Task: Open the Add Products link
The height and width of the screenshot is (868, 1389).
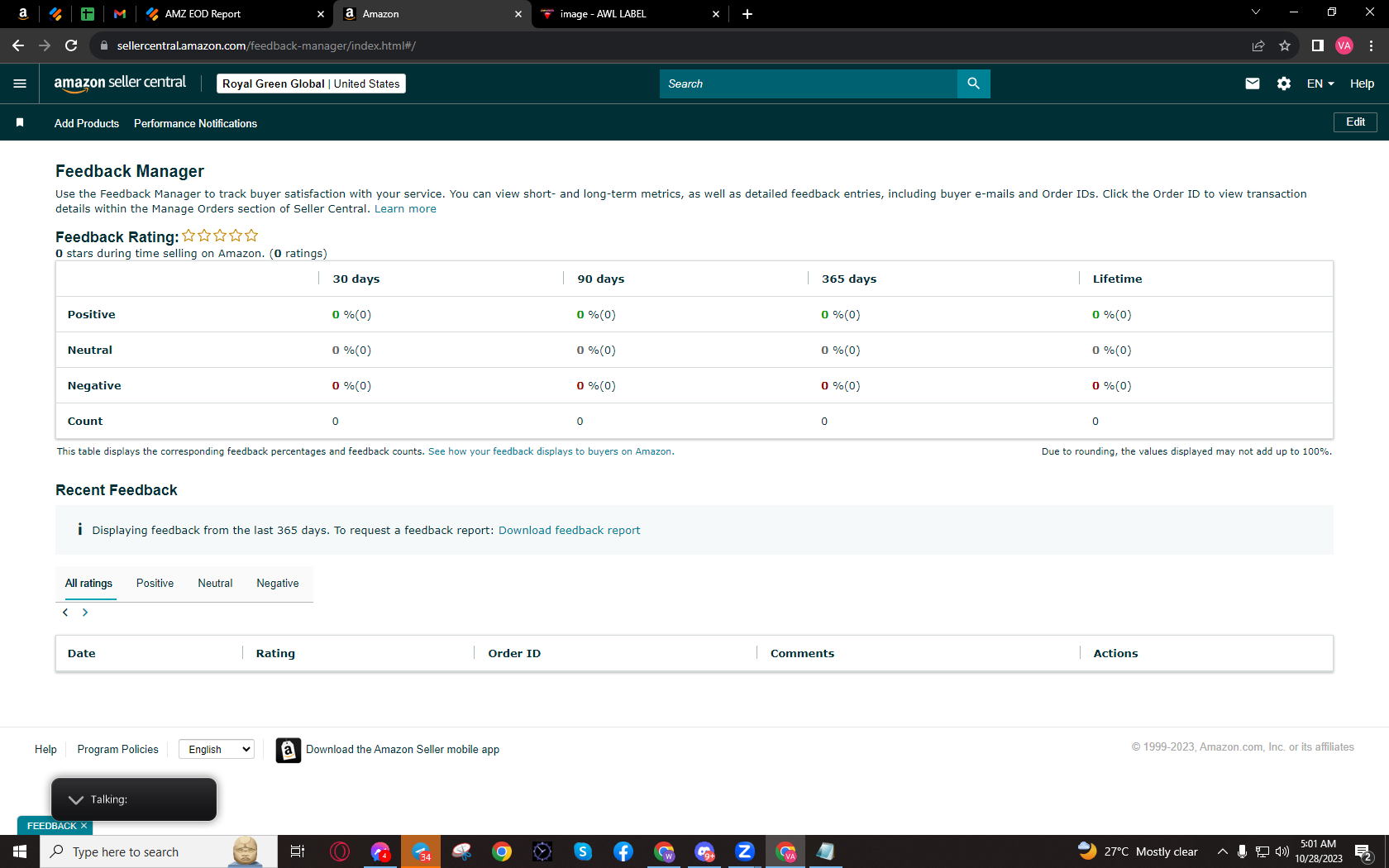Action: (87, 123)
